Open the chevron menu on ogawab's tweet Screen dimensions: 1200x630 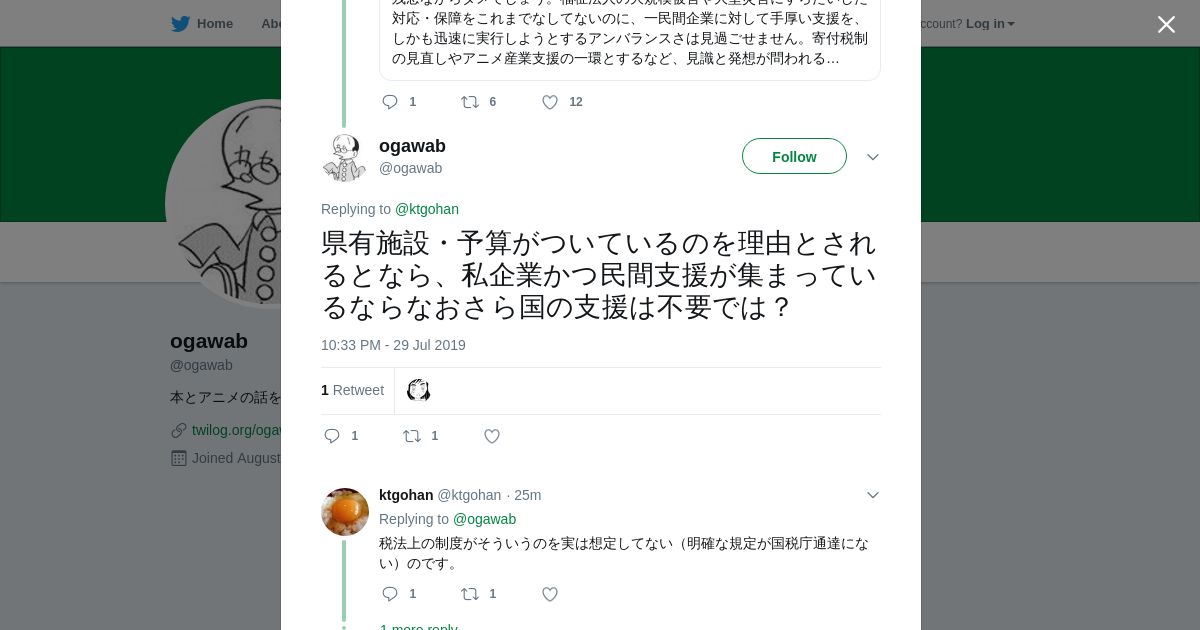click(x=872, y=157)
